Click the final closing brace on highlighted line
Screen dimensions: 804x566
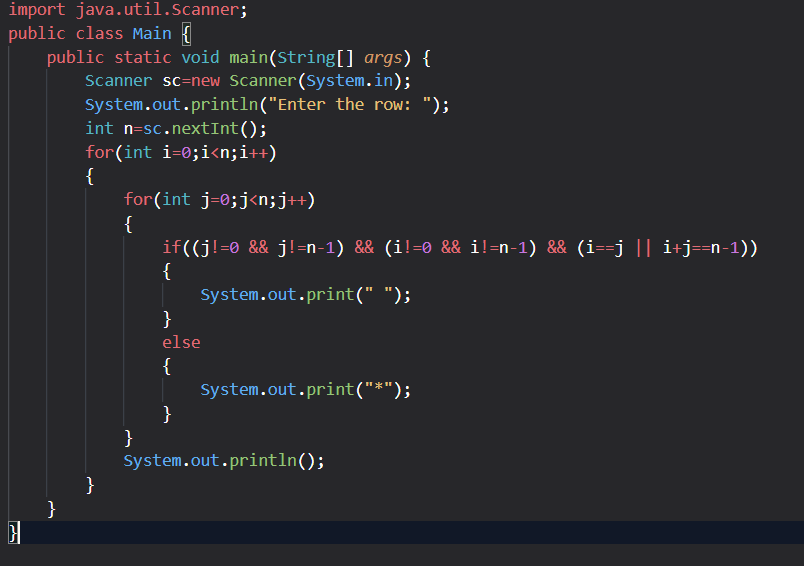[x=13, y=532]
